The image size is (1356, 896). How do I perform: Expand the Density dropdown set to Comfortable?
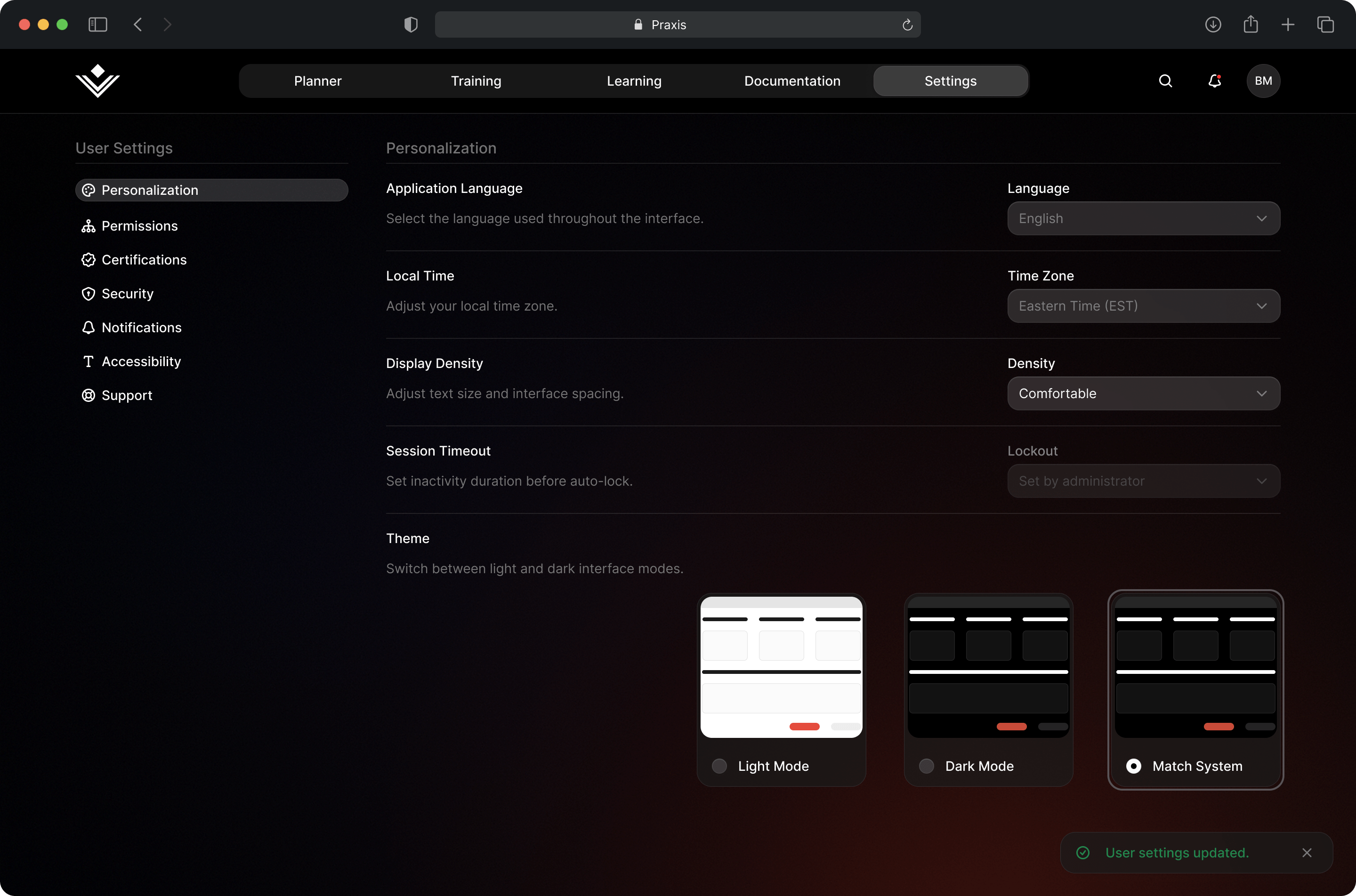pos(1143,393)
